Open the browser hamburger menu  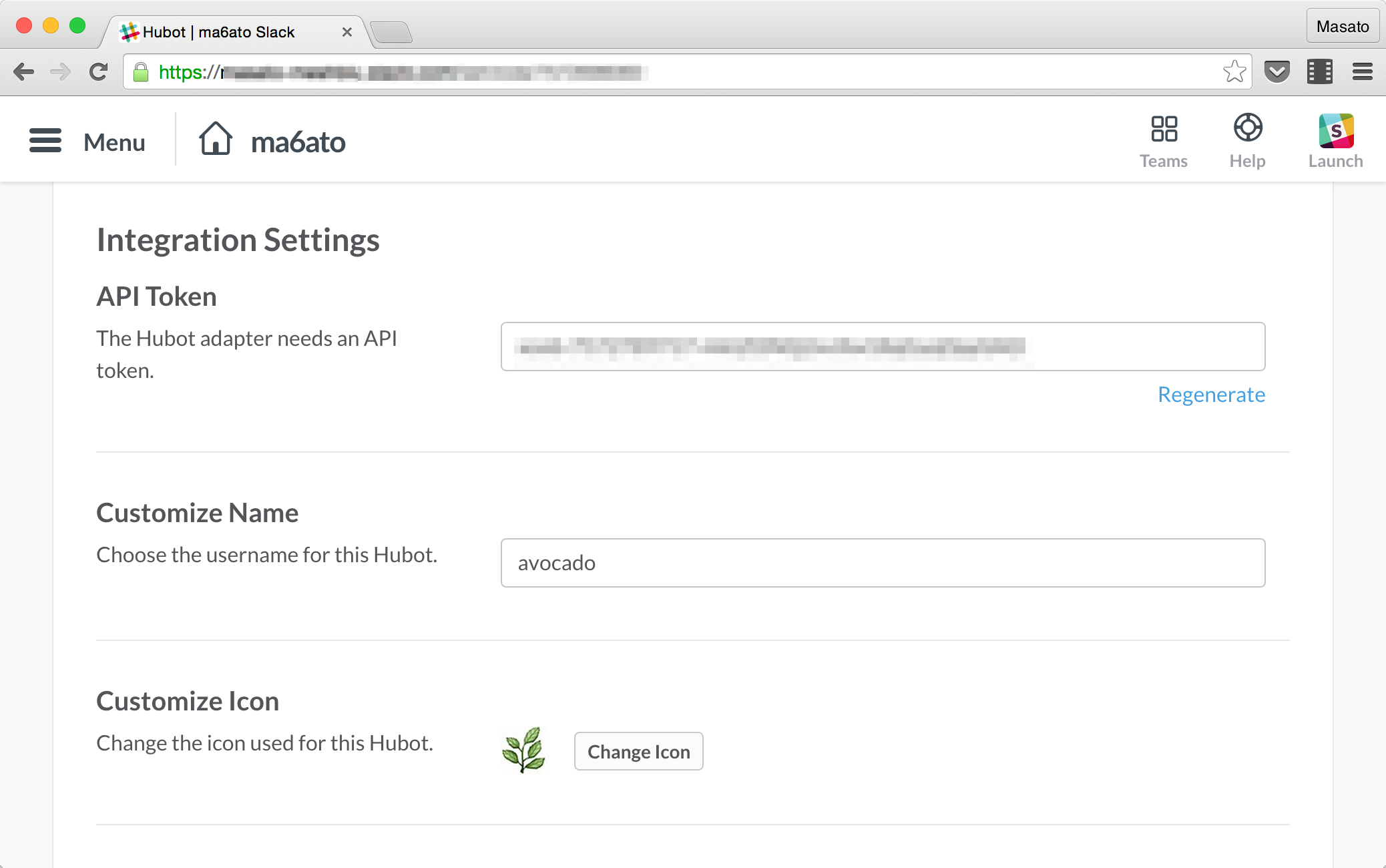(x=1362, y=71)
